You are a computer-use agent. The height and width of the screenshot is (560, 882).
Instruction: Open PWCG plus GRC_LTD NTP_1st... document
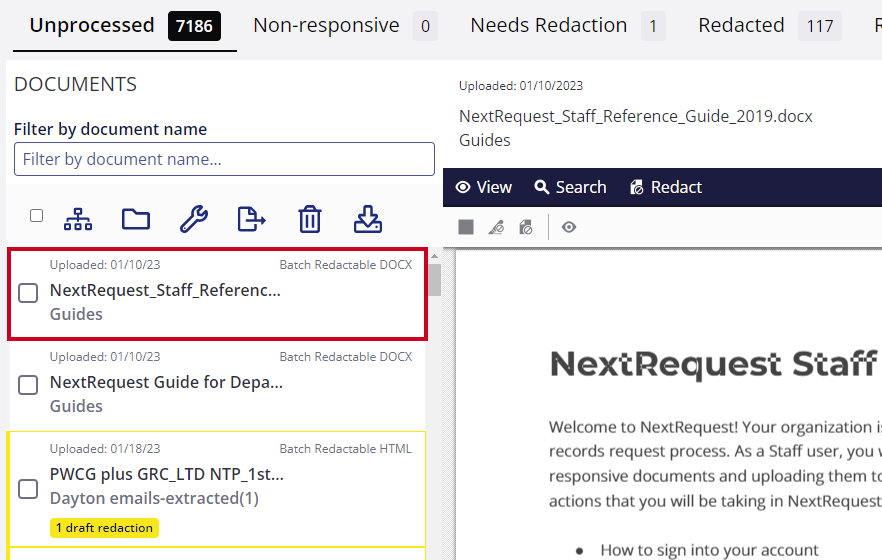pos(167,475)
